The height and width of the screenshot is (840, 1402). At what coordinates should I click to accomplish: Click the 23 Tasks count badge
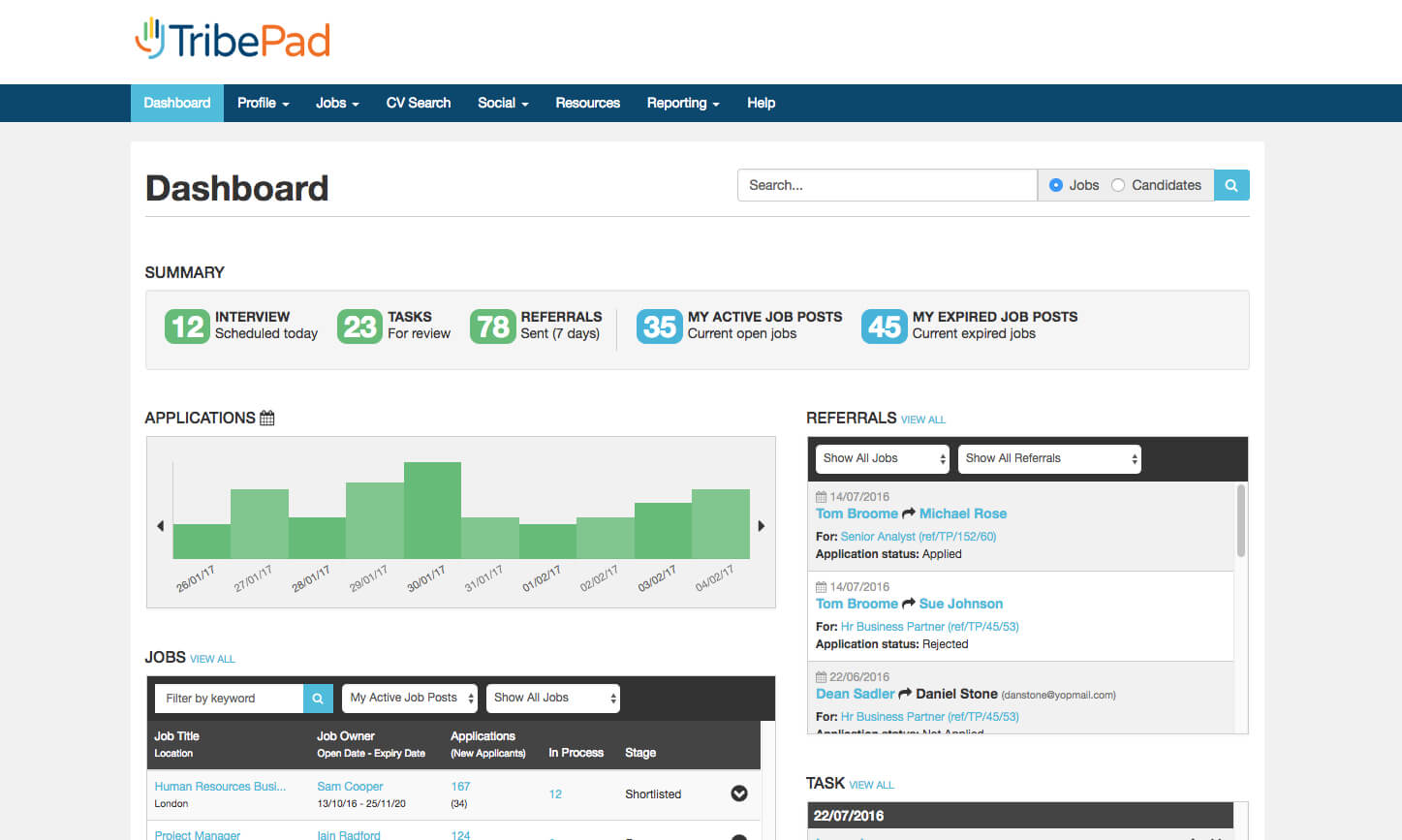[x=359, y=327]
